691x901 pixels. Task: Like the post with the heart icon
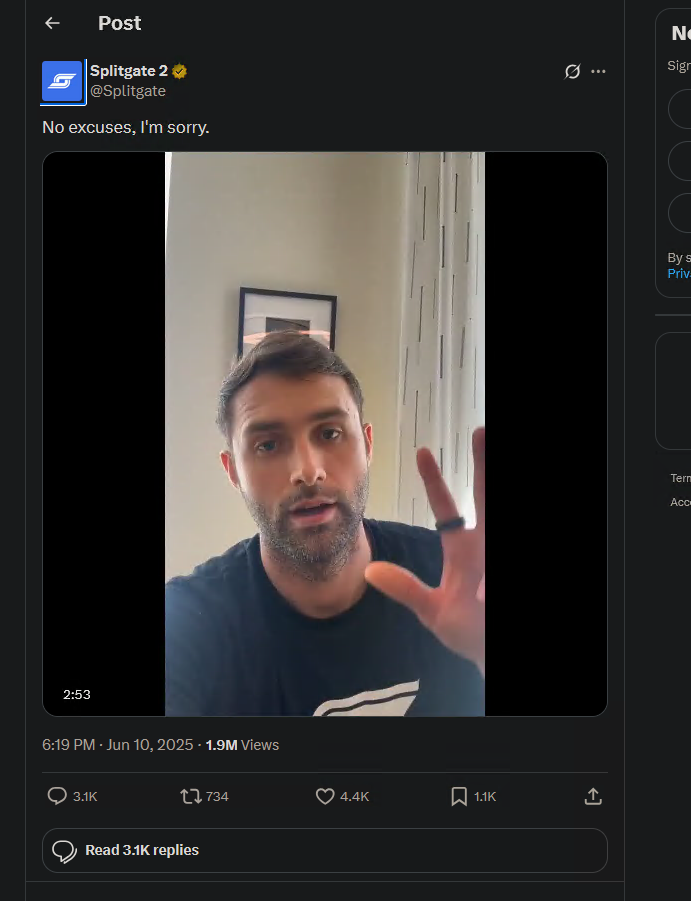point(325,796)
